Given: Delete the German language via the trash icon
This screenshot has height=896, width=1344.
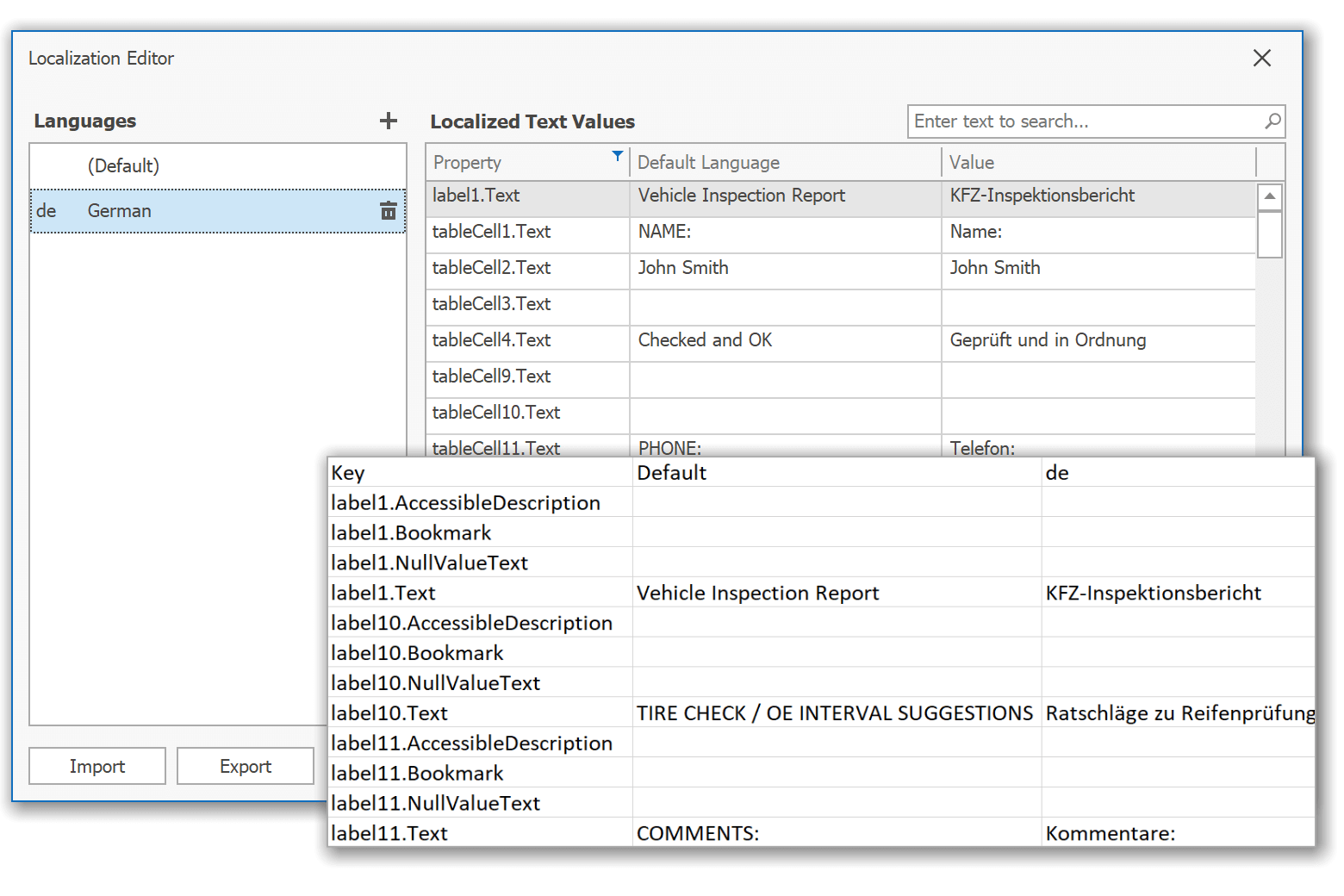Looking at the screenshot, I should click(x=389, y=210).
